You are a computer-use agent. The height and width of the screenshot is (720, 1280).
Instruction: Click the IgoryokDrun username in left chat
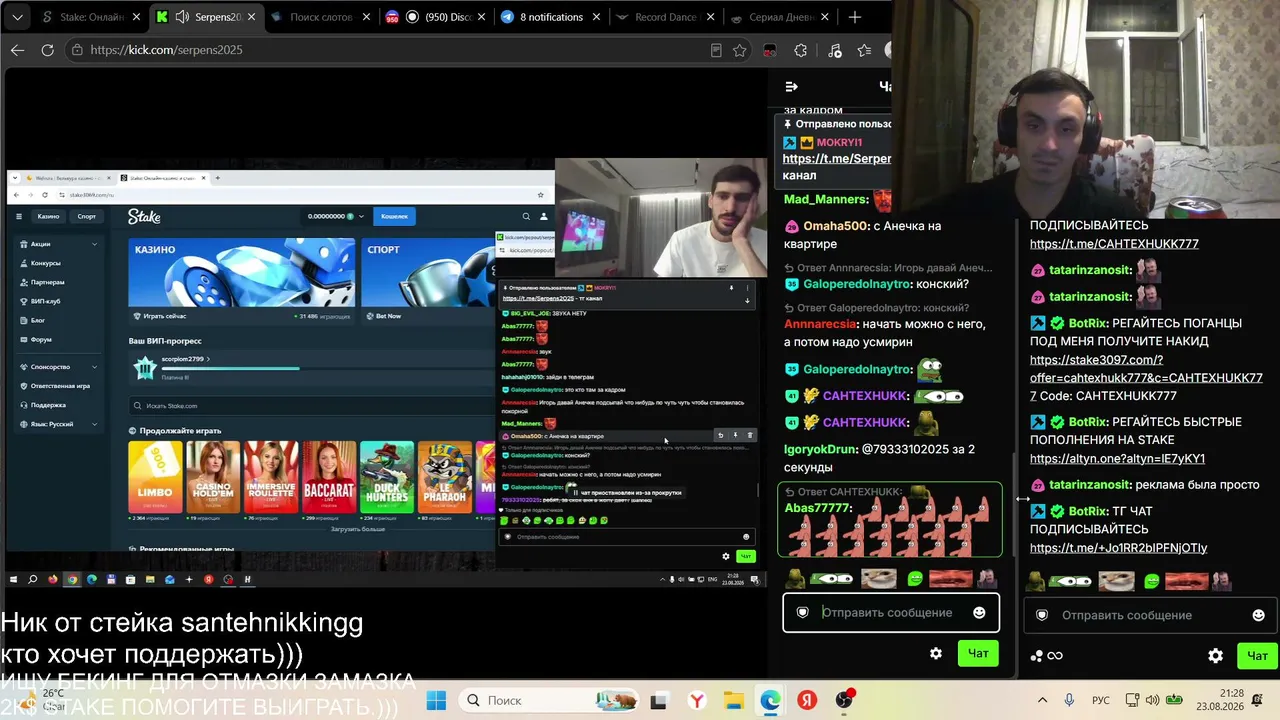click(820, 449)
